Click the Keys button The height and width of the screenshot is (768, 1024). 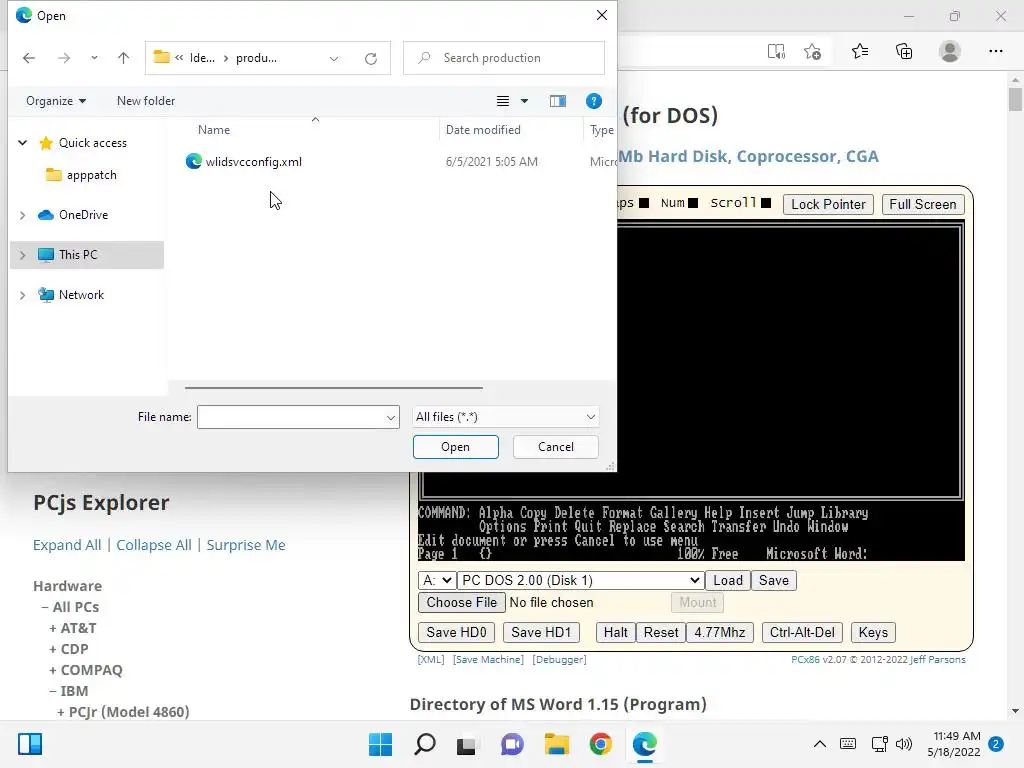pyautogui.click(x=873, y=632)
